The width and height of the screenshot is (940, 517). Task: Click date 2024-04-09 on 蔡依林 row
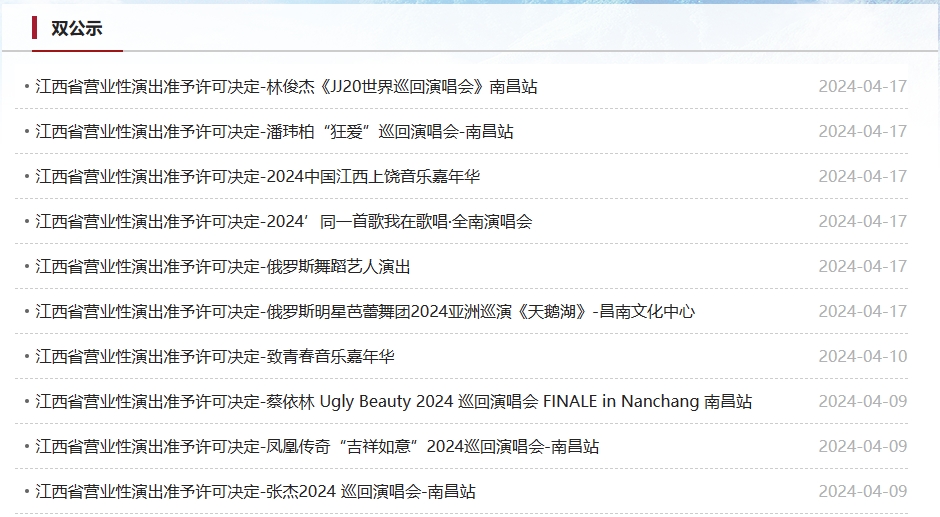coord(863,401)
